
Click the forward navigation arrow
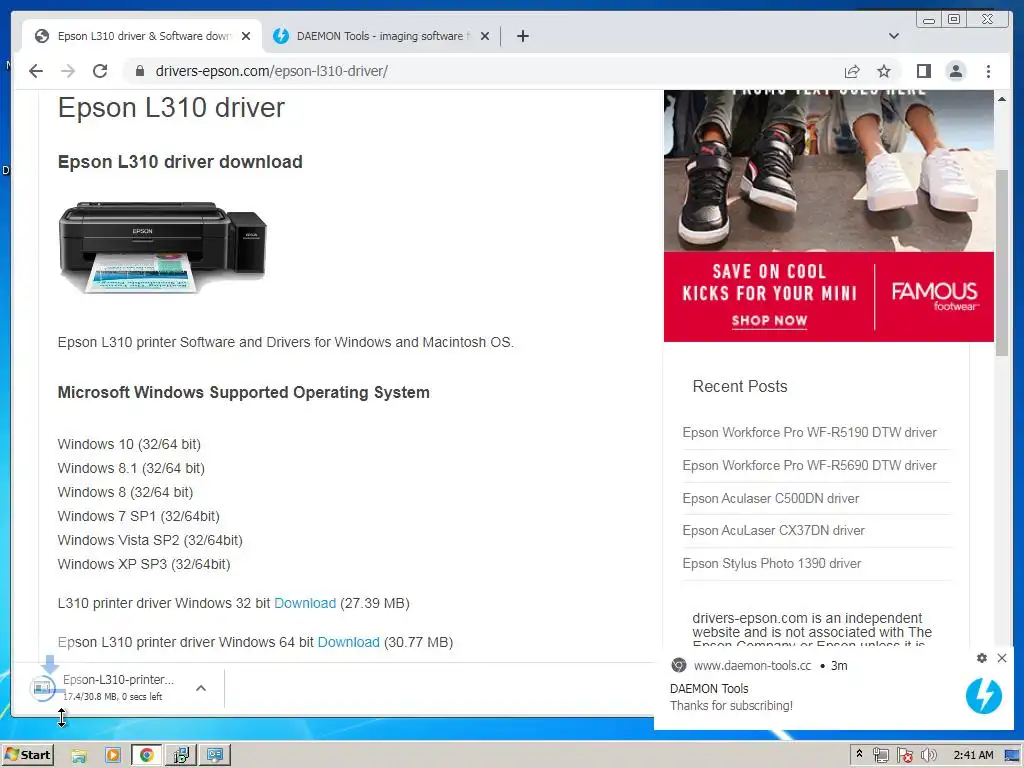[68, 71]
